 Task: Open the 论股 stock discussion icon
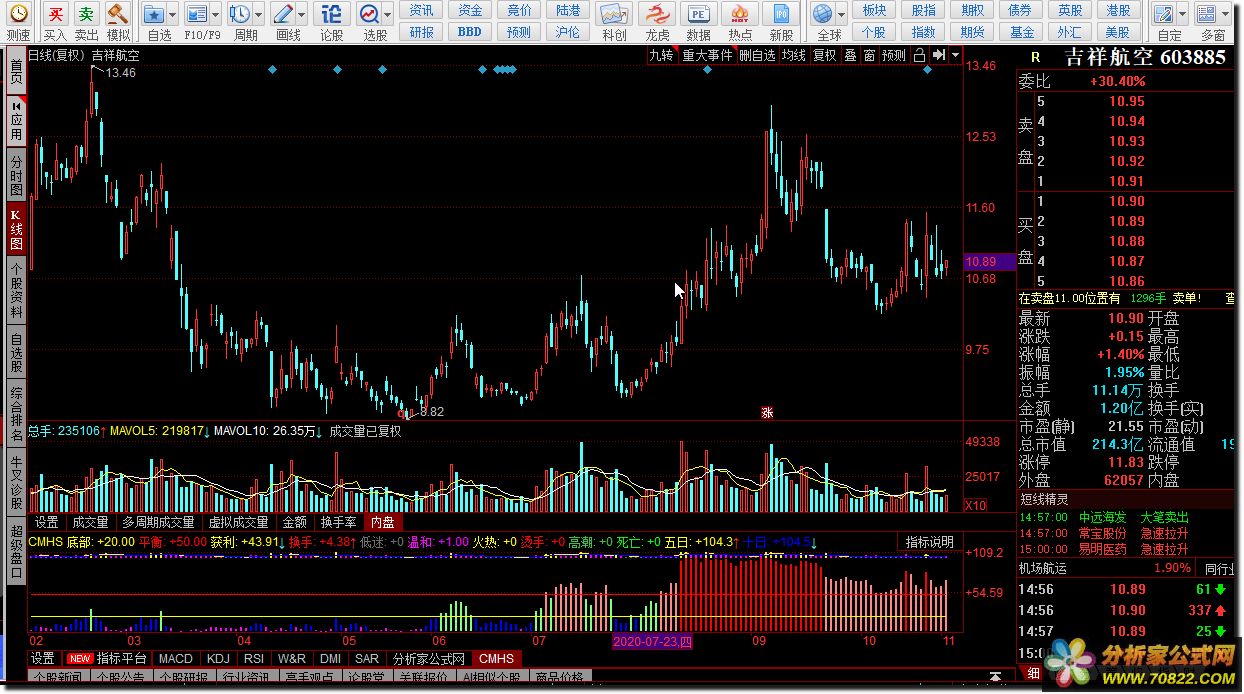tap(332, 14)
